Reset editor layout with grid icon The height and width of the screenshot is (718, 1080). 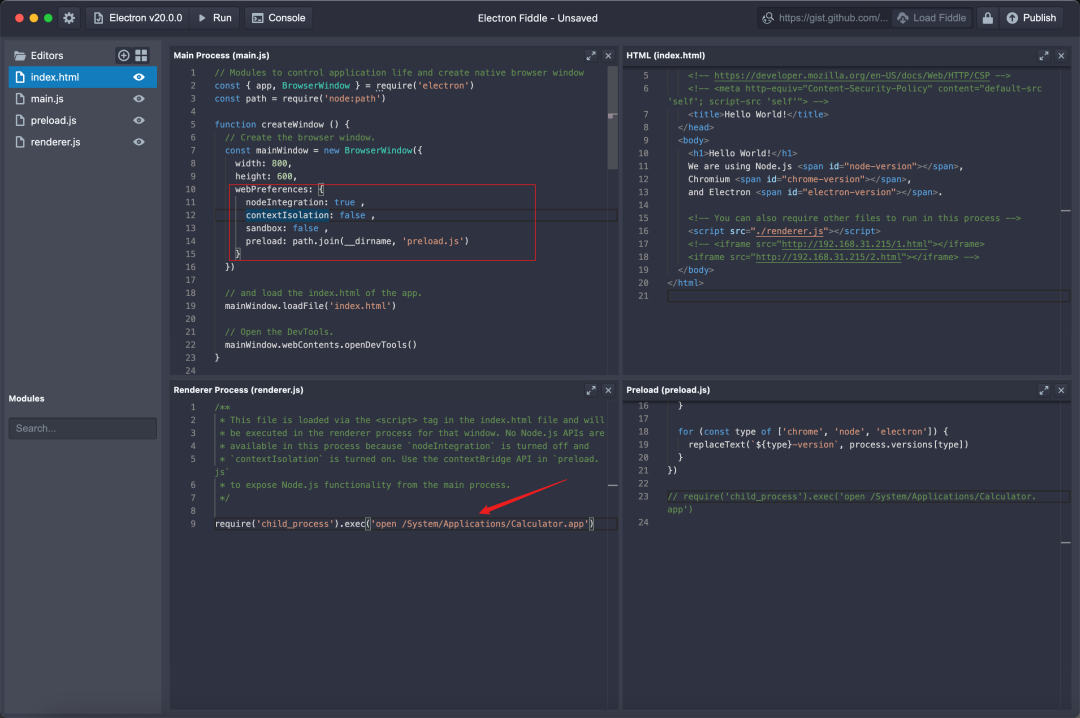(x=141, y=55)
